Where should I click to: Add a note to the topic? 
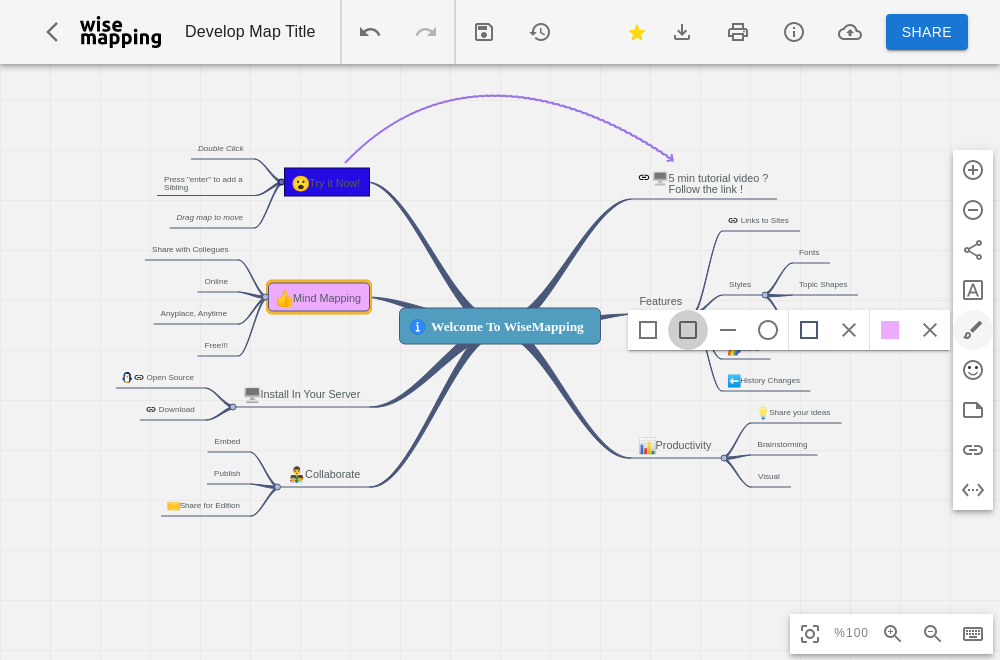tap(973, 410)
